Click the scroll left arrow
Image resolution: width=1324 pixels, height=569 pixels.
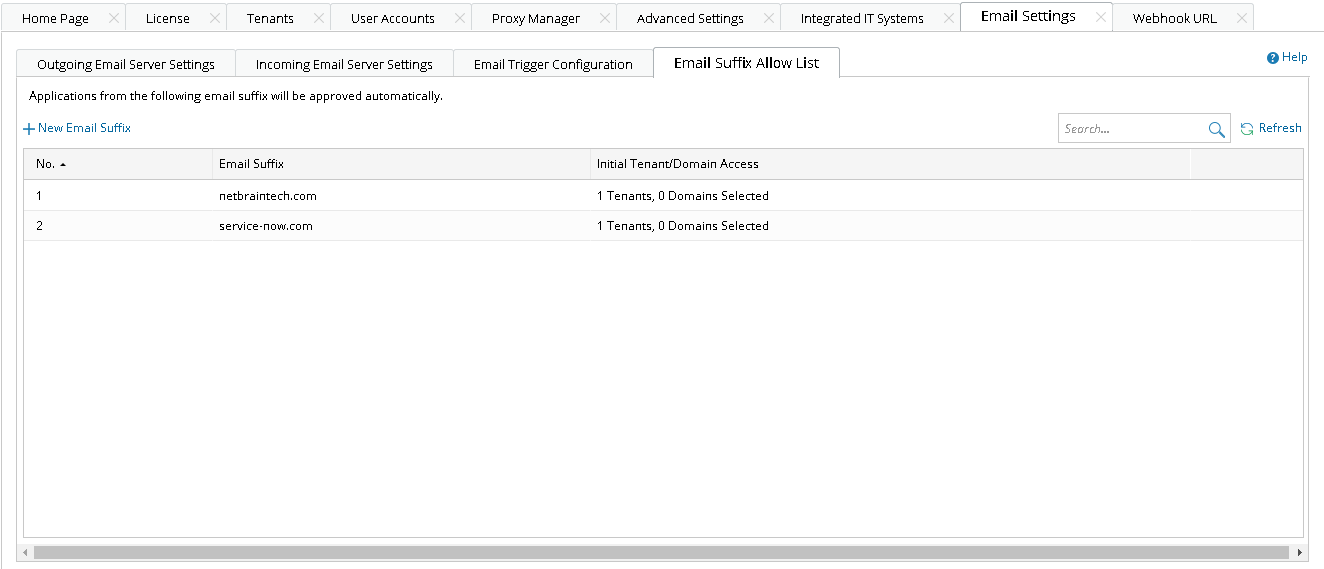click(x=26, y=552)
